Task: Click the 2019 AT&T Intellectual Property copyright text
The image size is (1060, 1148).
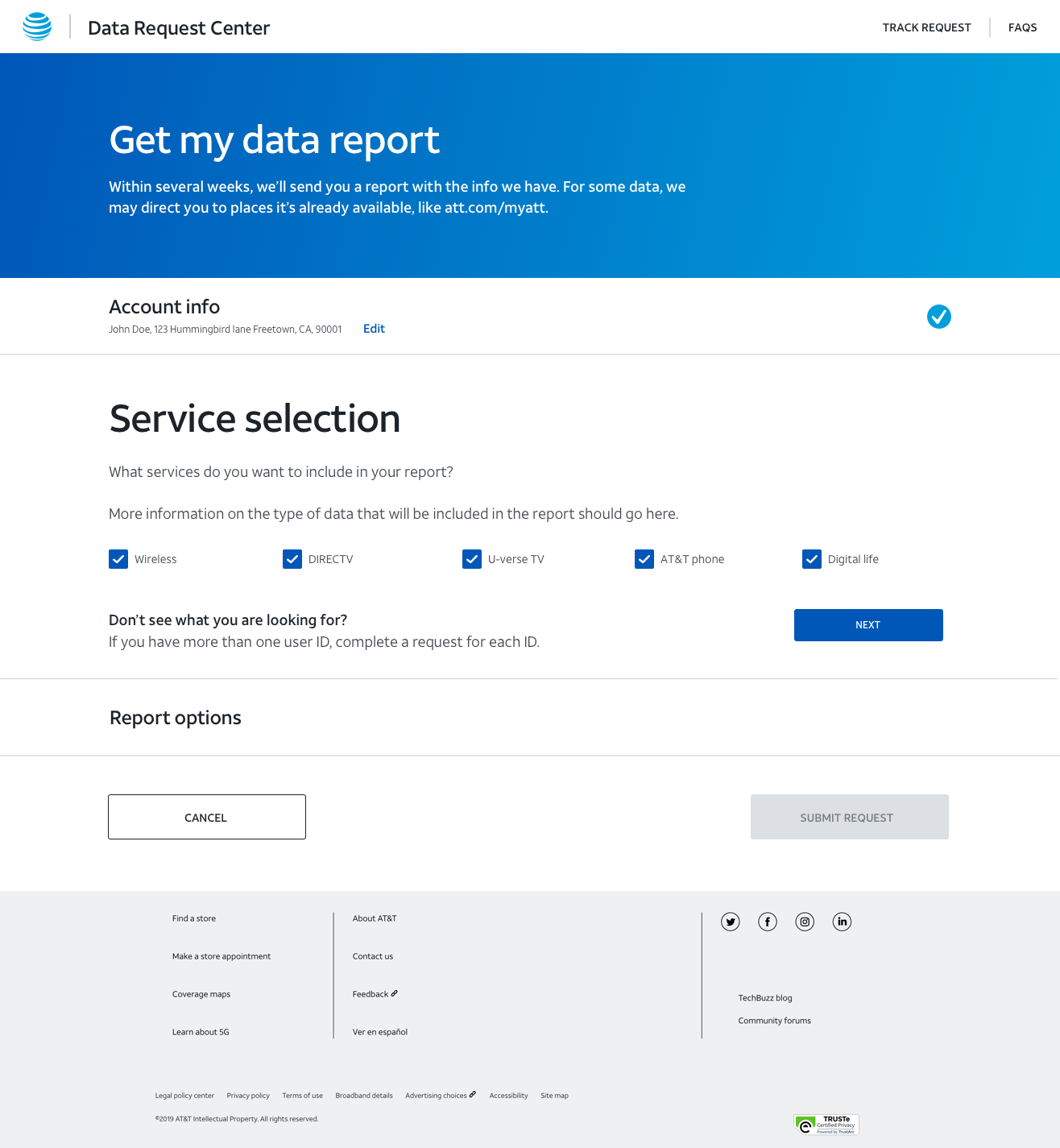Action: (237, 1119)
